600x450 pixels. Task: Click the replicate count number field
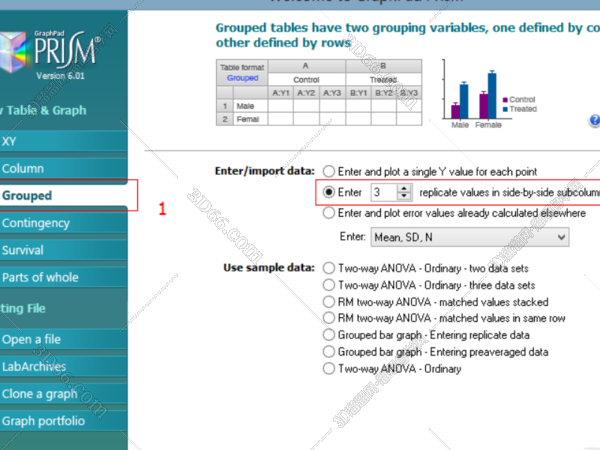coord(381,192)
